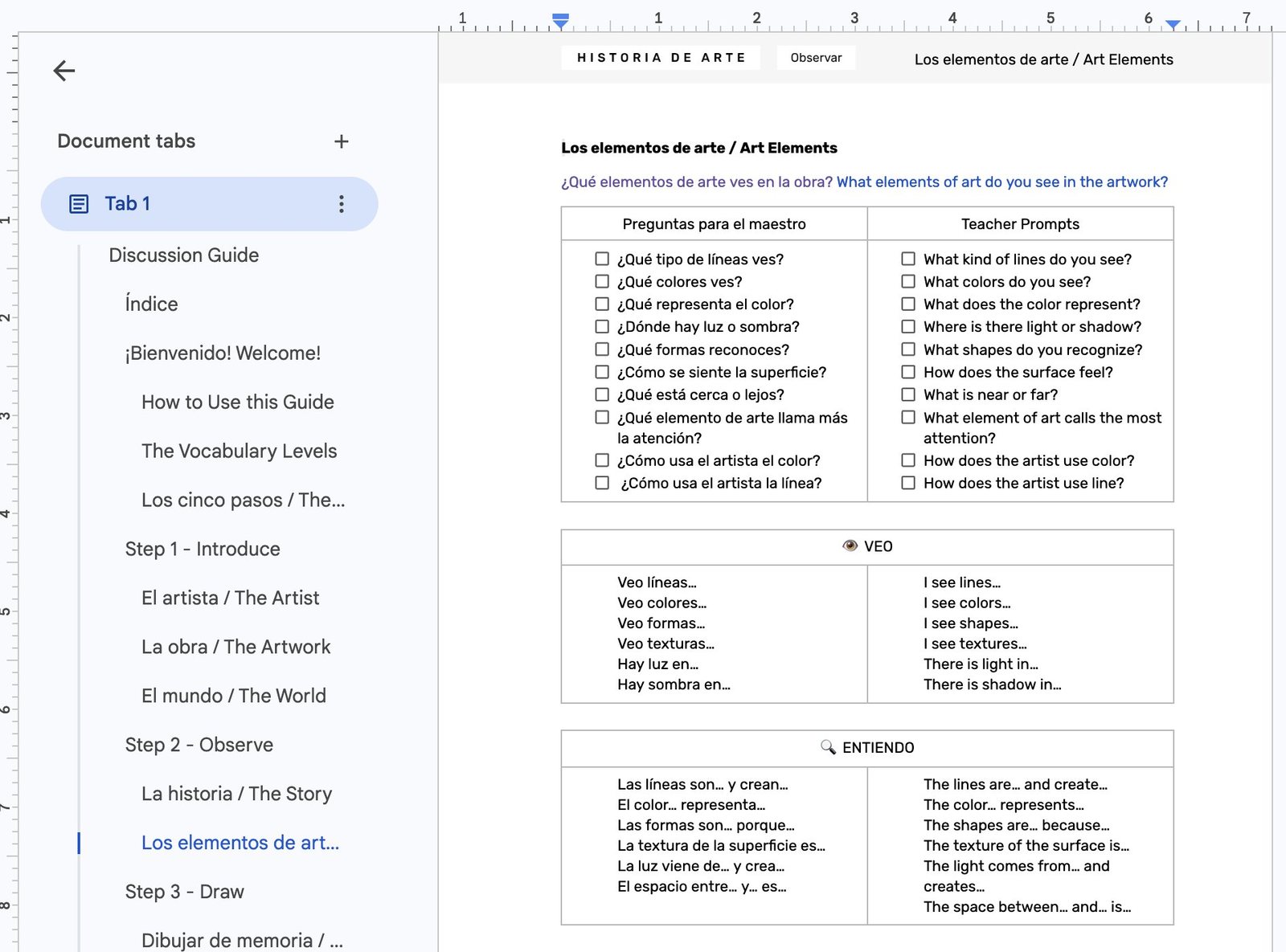Check How does the artist use line? box
This screenshot has height=952, width=1286.
(908, 483)
